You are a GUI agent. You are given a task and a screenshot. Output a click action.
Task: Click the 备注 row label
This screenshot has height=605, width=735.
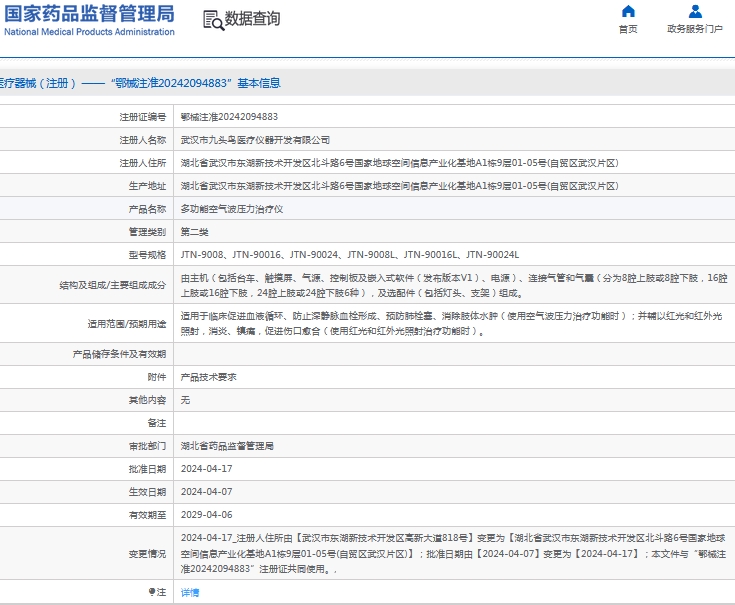tap(157, 423)
